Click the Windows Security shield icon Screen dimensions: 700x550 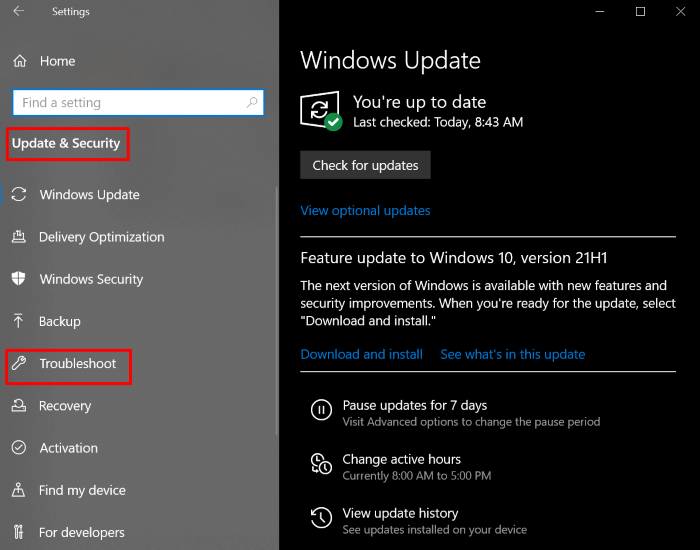19,279
